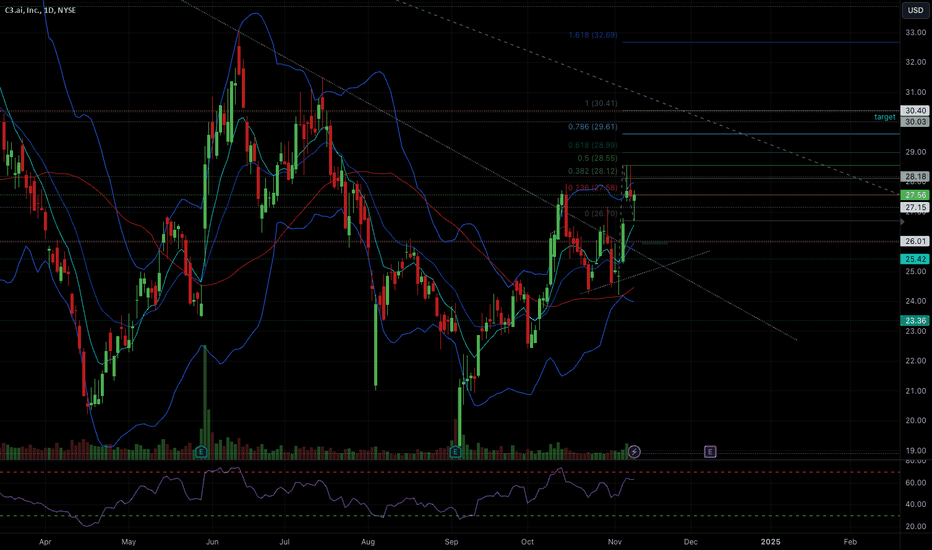Click the 33.00 price axis value
This screenshot has width=932, height=550.
pos(915,33)
